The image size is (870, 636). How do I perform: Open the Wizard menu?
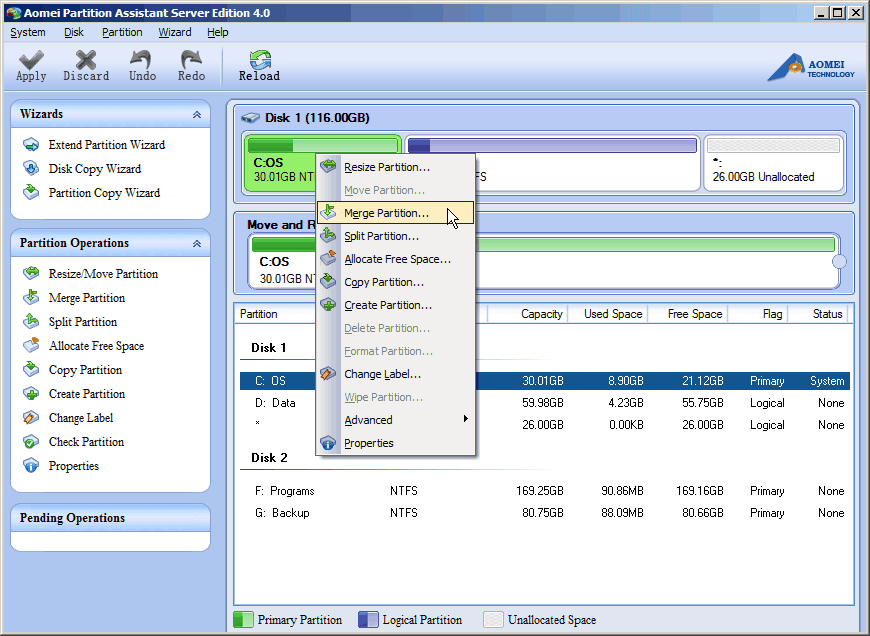tap(175, 32)
